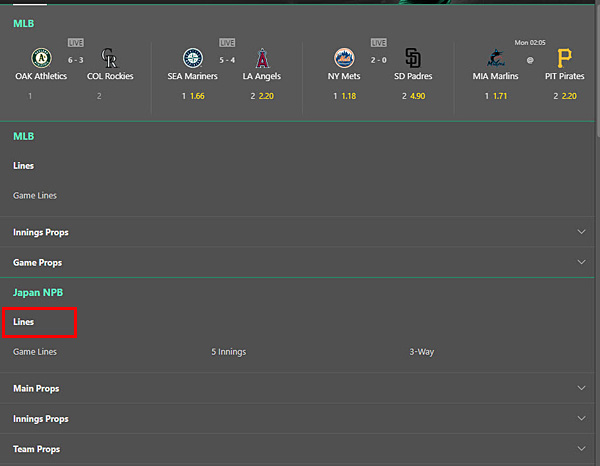The image size is (600, 466).
Task: Bet on SD Padres at odds 4.90
Action: [414, 96]
